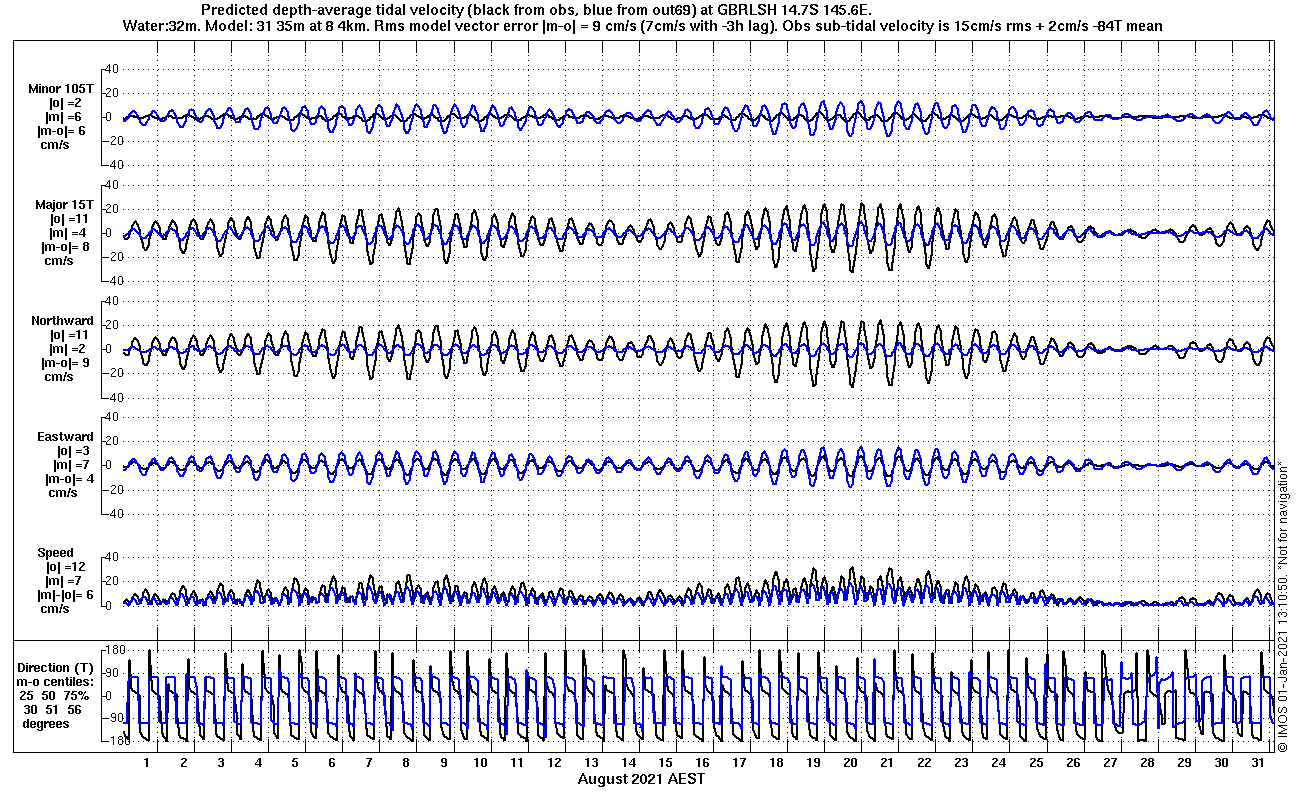Click the '30 51 56' centile values
1300x800 pixels.
pos(53,709)
